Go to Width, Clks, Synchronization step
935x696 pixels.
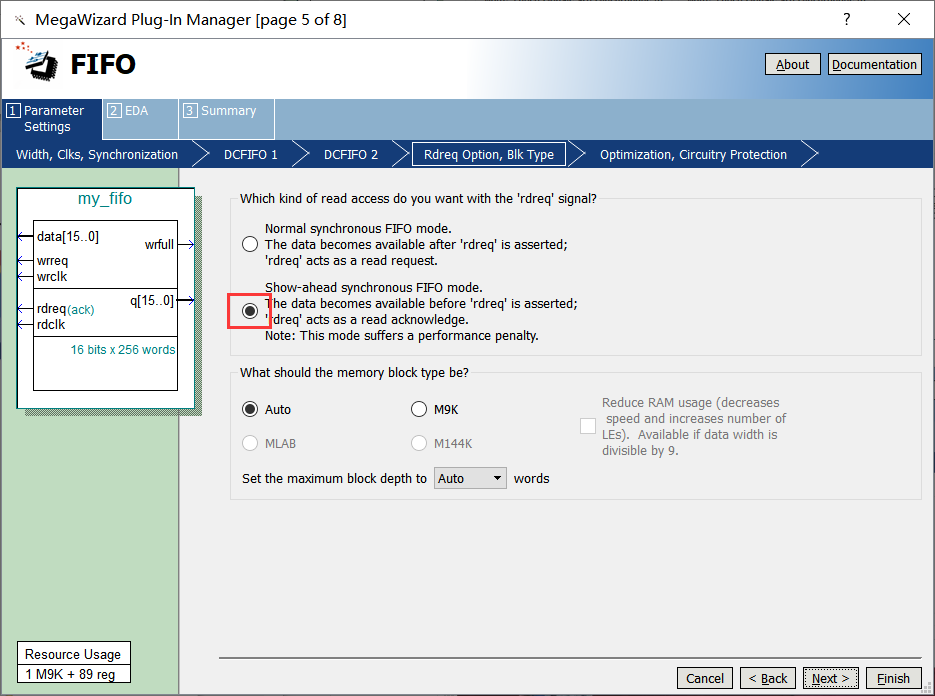click(97, 155)
